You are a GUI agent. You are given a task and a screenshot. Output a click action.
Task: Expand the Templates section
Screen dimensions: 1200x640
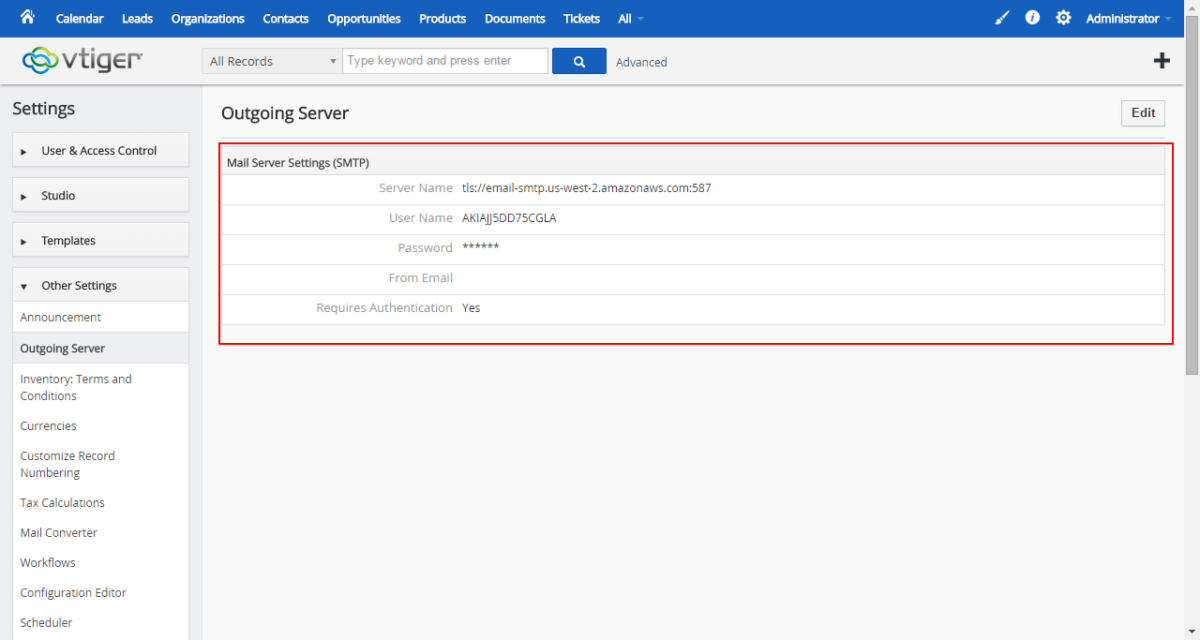tap(100, 241)
